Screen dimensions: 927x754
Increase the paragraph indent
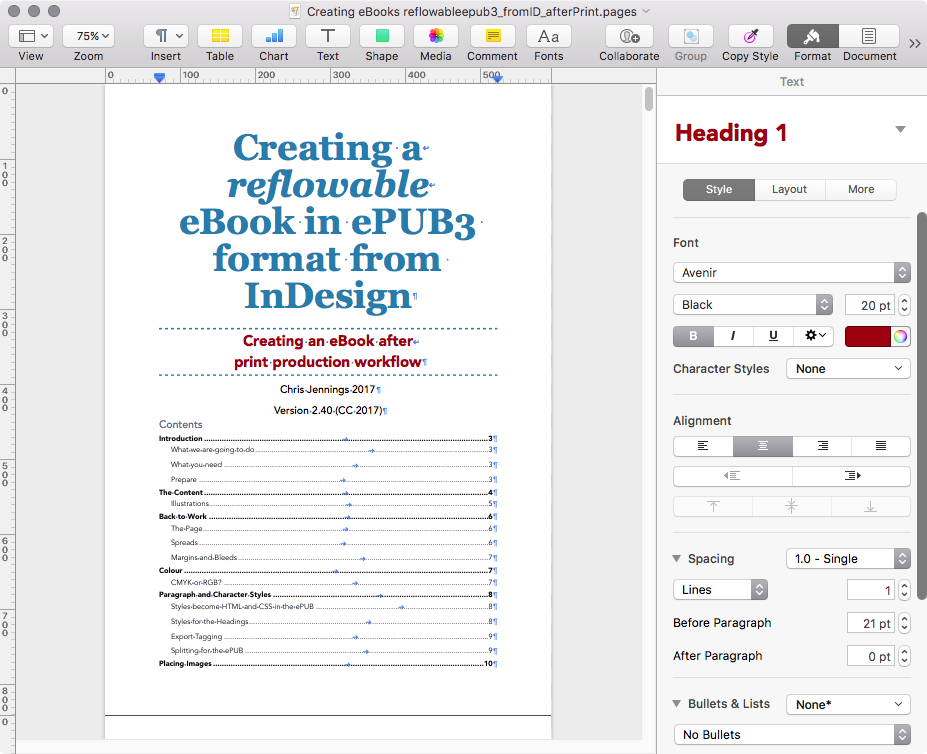(x=851, y=475)
